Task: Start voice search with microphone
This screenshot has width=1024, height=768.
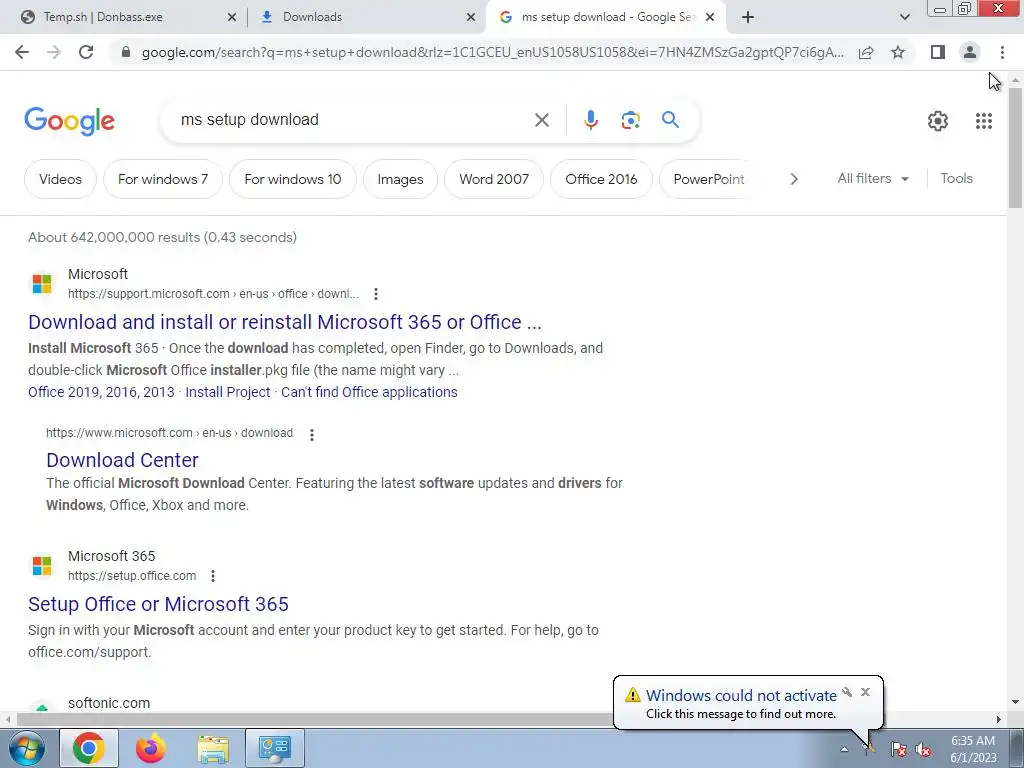Action: tap(590, 120)
